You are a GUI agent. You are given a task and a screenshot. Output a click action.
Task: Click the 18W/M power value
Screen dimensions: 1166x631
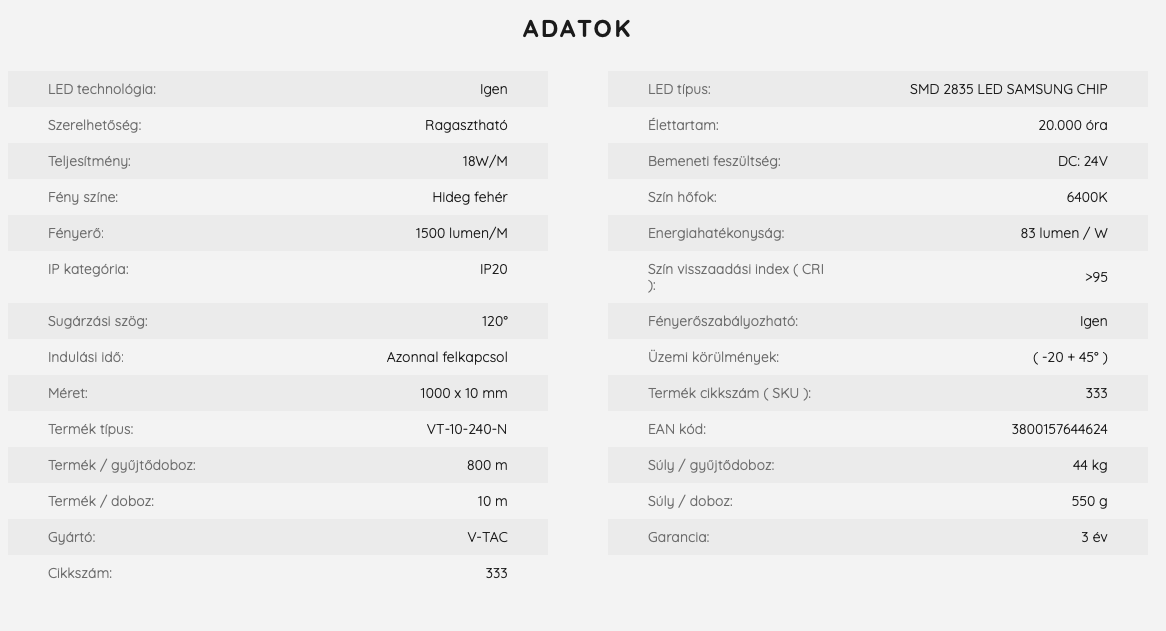coord(485,161)
